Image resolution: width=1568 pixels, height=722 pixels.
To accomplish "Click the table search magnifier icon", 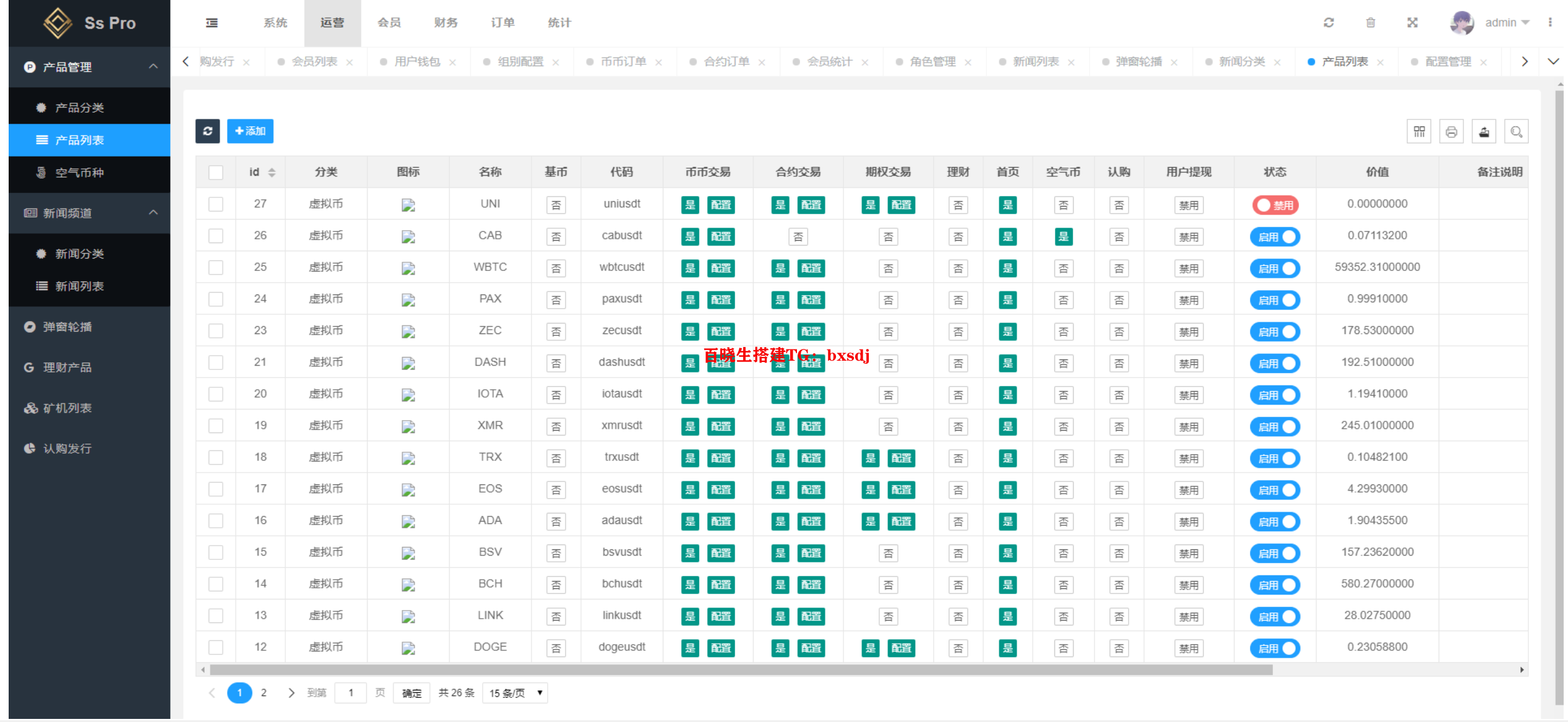I will 1516,132.
